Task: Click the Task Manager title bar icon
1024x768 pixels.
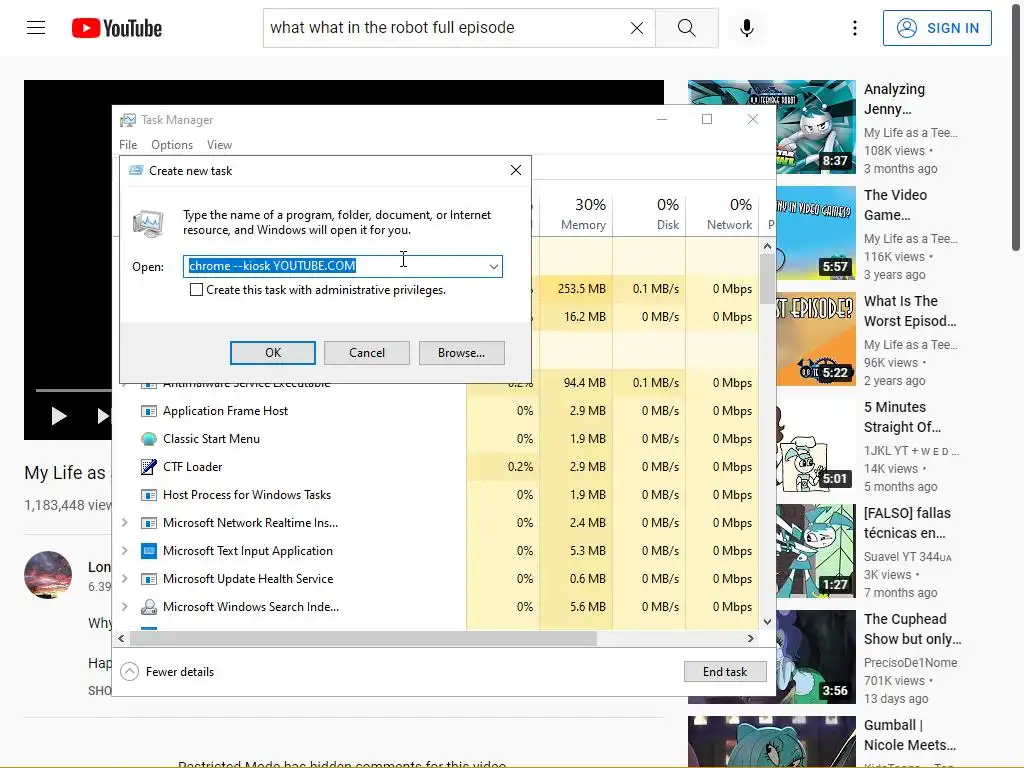Action: pos(128,120)
